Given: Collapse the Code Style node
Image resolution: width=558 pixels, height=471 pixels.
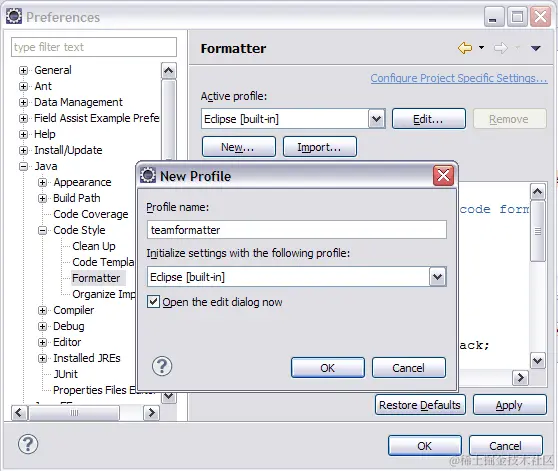Looking at the screenshot, I should tap(42, 230).
